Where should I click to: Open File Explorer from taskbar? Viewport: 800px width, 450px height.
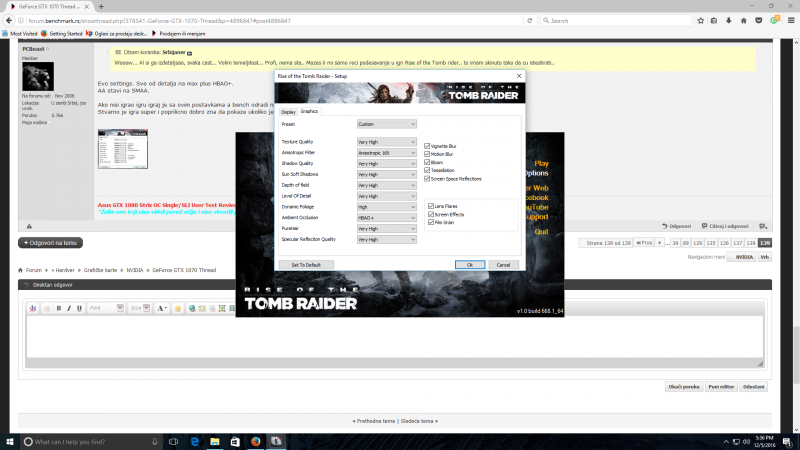click(215, 441)
